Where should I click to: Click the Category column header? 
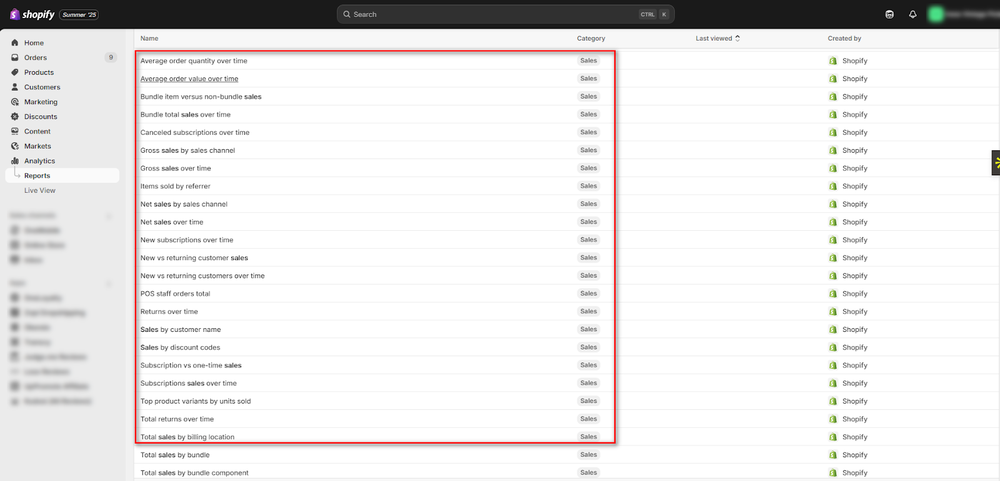[x=591, y=38]
